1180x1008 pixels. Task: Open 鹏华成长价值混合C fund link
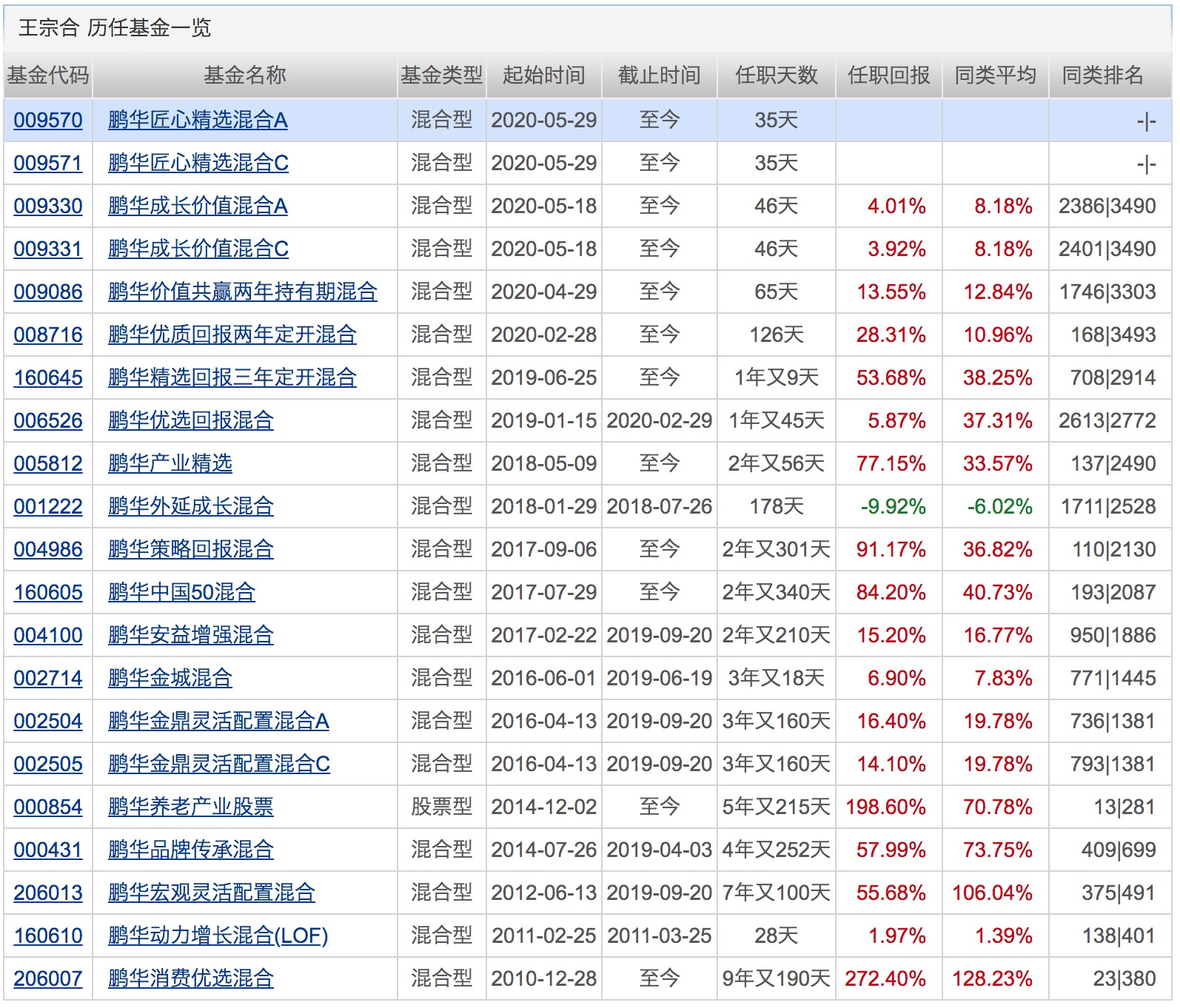tap(198, 249)
